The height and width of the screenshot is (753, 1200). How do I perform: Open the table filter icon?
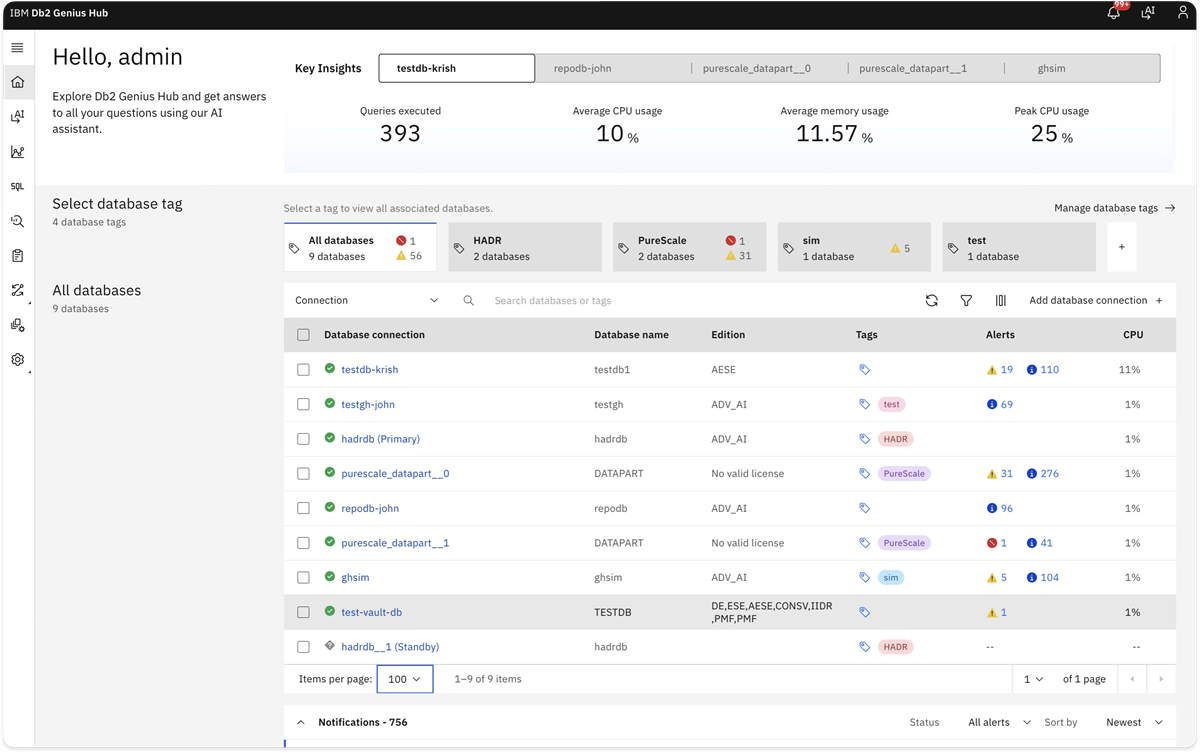[x=966, y=300]
